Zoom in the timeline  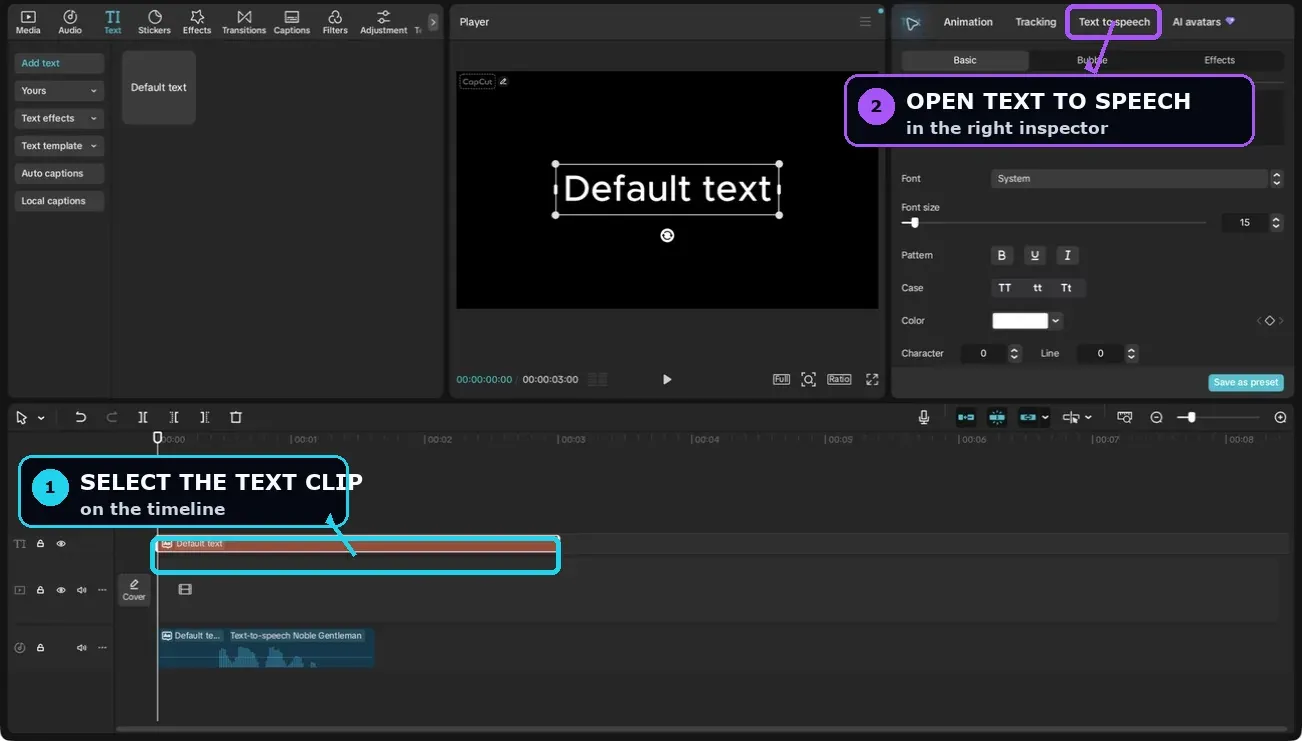point(1280,418)
